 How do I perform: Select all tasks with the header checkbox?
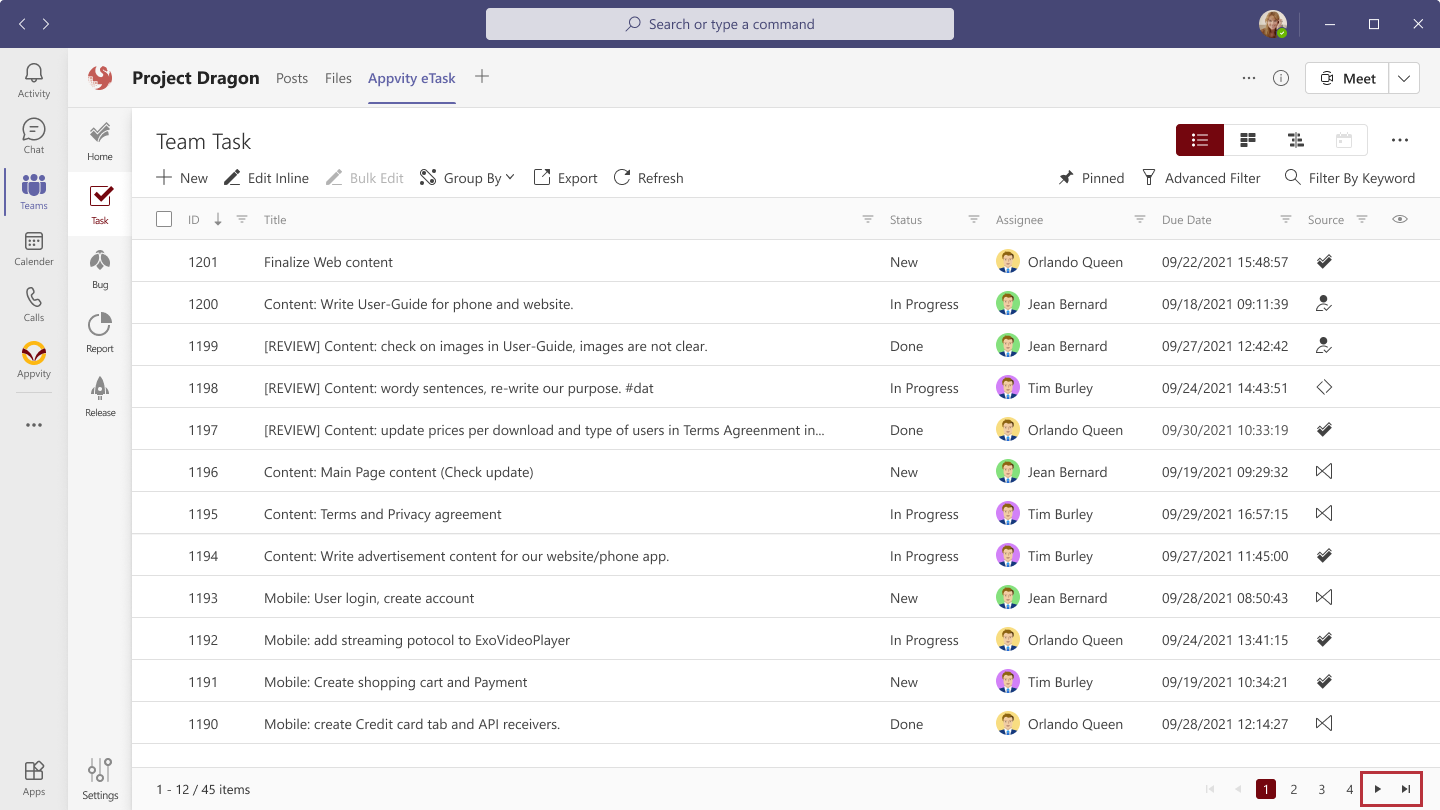(x=164, y=218)
